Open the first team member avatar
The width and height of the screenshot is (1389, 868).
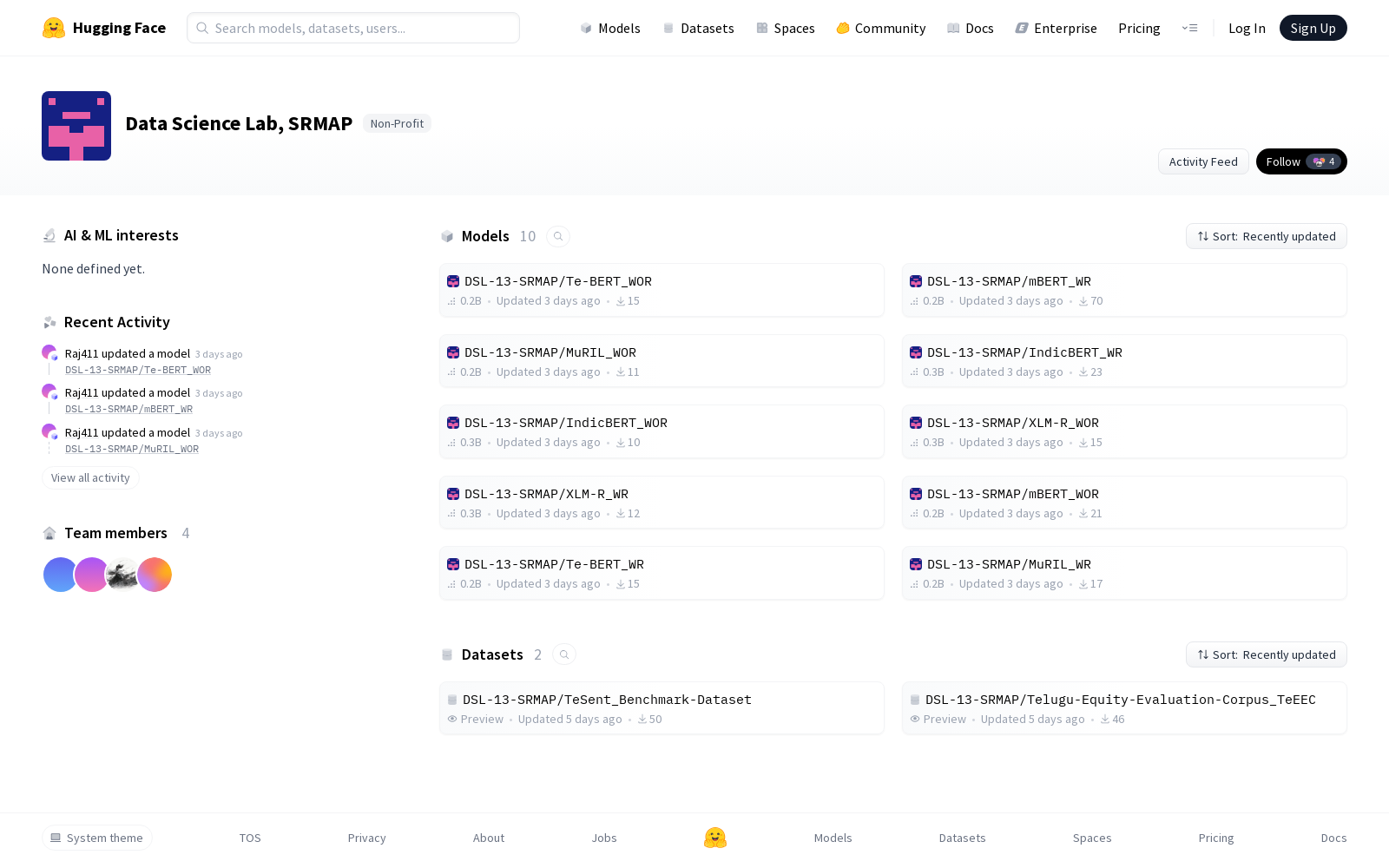(60, 575)
